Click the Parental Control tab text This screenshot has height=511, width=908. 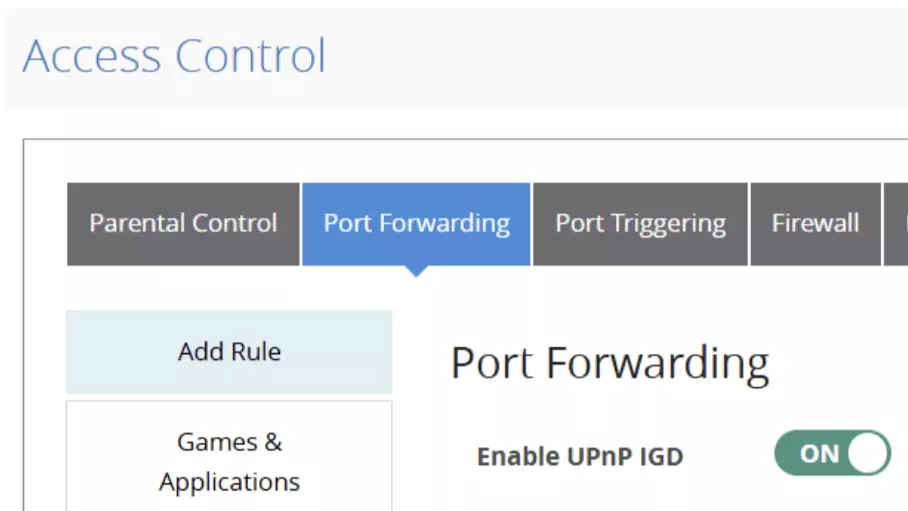[183, 224]
